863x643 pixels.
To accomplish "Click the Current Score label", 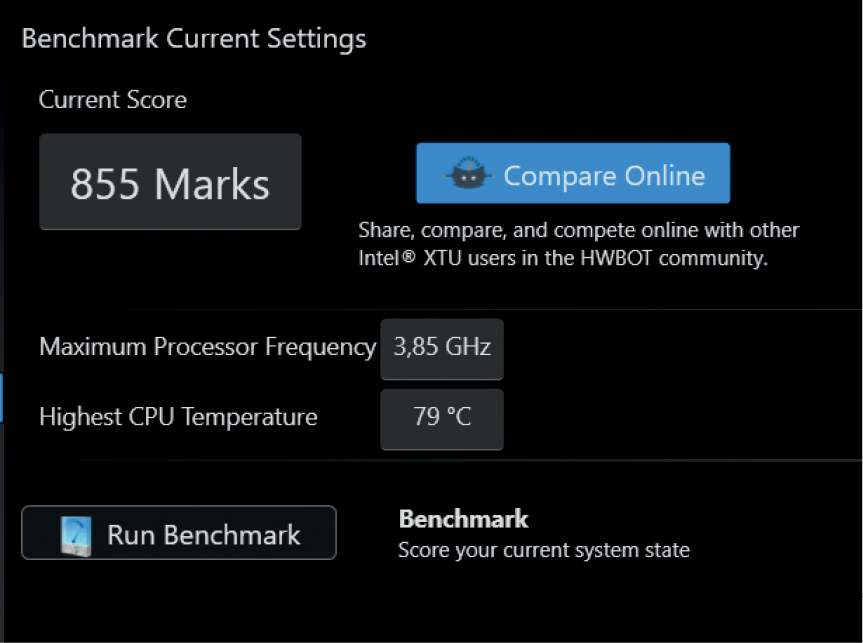I will click(112, 100).
